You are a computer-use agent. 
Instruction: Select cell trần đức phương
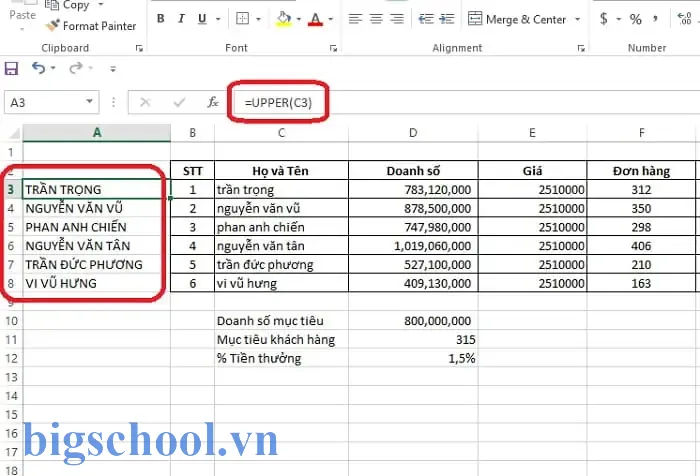[x=281, y=264]
